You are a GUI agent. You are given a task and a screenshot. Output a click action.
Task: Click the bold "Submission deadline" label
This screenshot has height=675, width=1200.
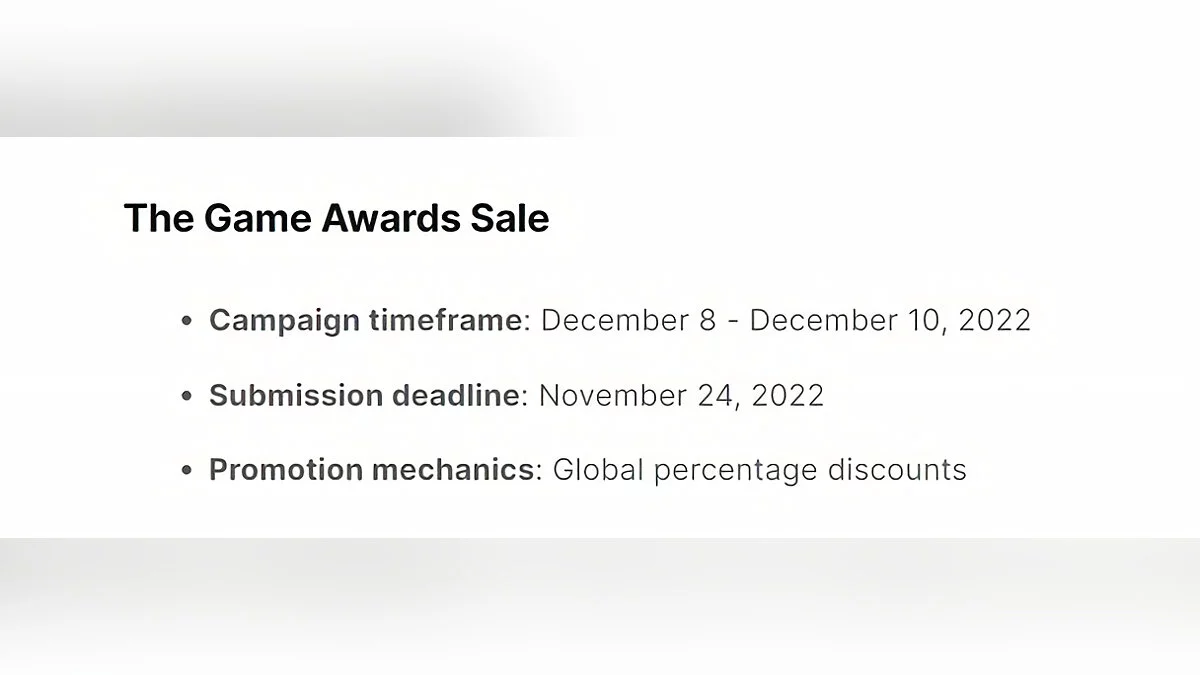coord(363,395)
